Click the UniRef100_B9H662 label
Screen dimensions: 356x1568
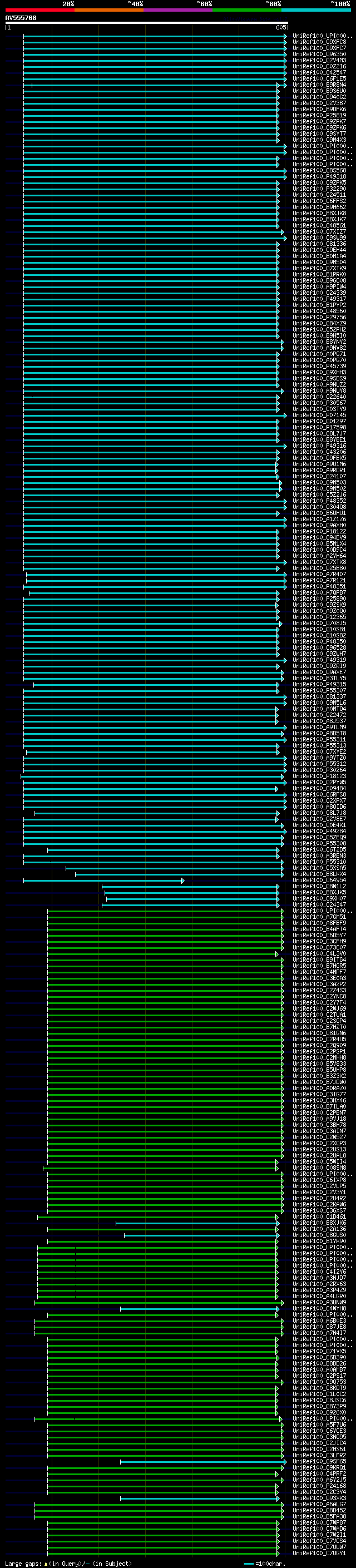[x=319, y=207]
